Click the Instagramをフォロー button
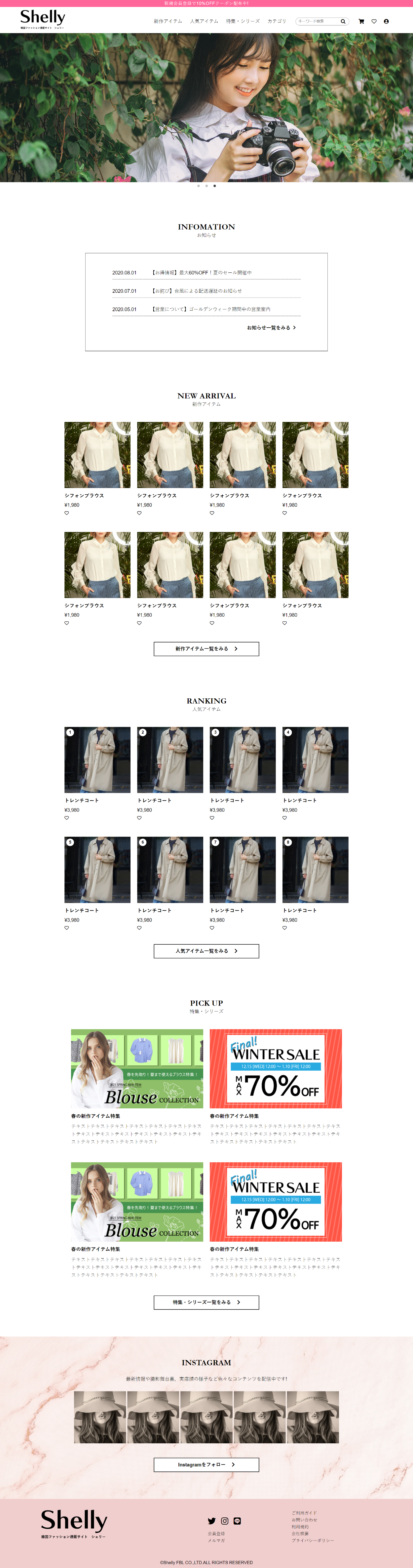 206,1465
